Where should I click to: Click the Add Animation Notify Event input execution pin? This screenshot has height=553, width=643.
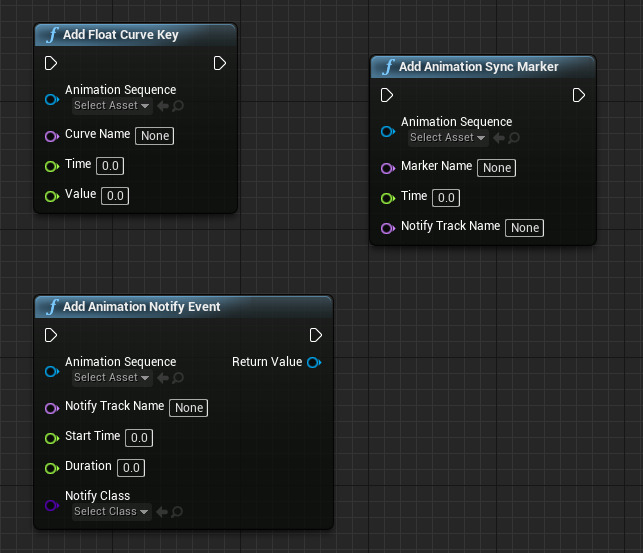coord(51,335)
